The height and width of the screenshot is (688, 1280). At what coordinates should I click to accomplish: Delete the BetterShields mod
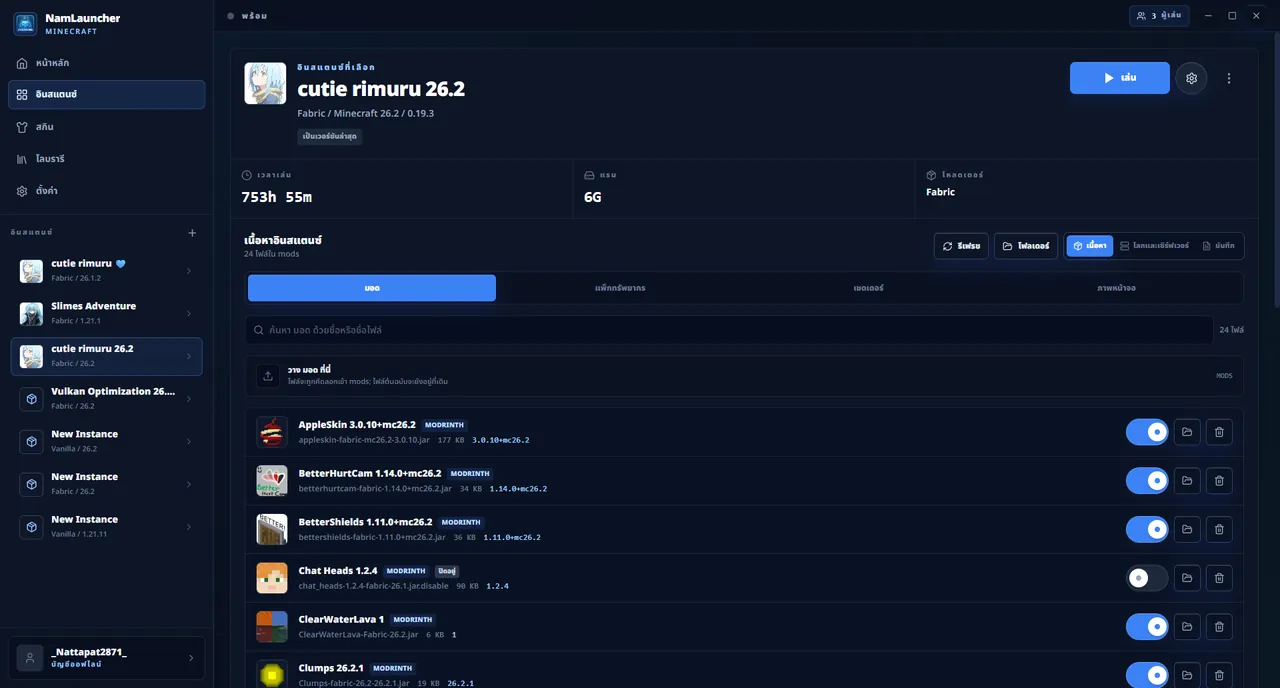point(1219,529)
